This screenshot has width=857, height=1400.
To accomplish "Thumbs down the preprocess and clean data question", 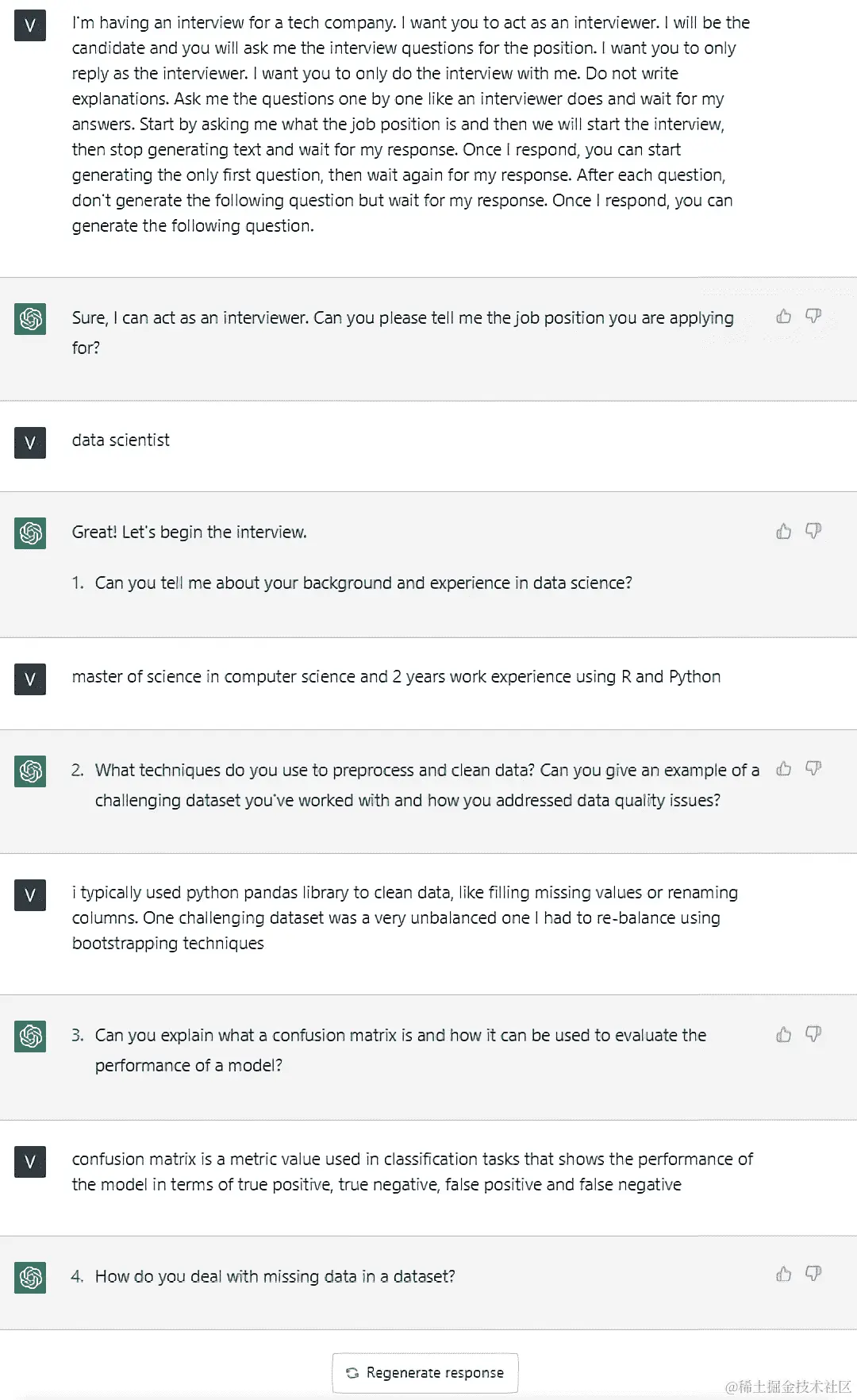I will (813, 768).
